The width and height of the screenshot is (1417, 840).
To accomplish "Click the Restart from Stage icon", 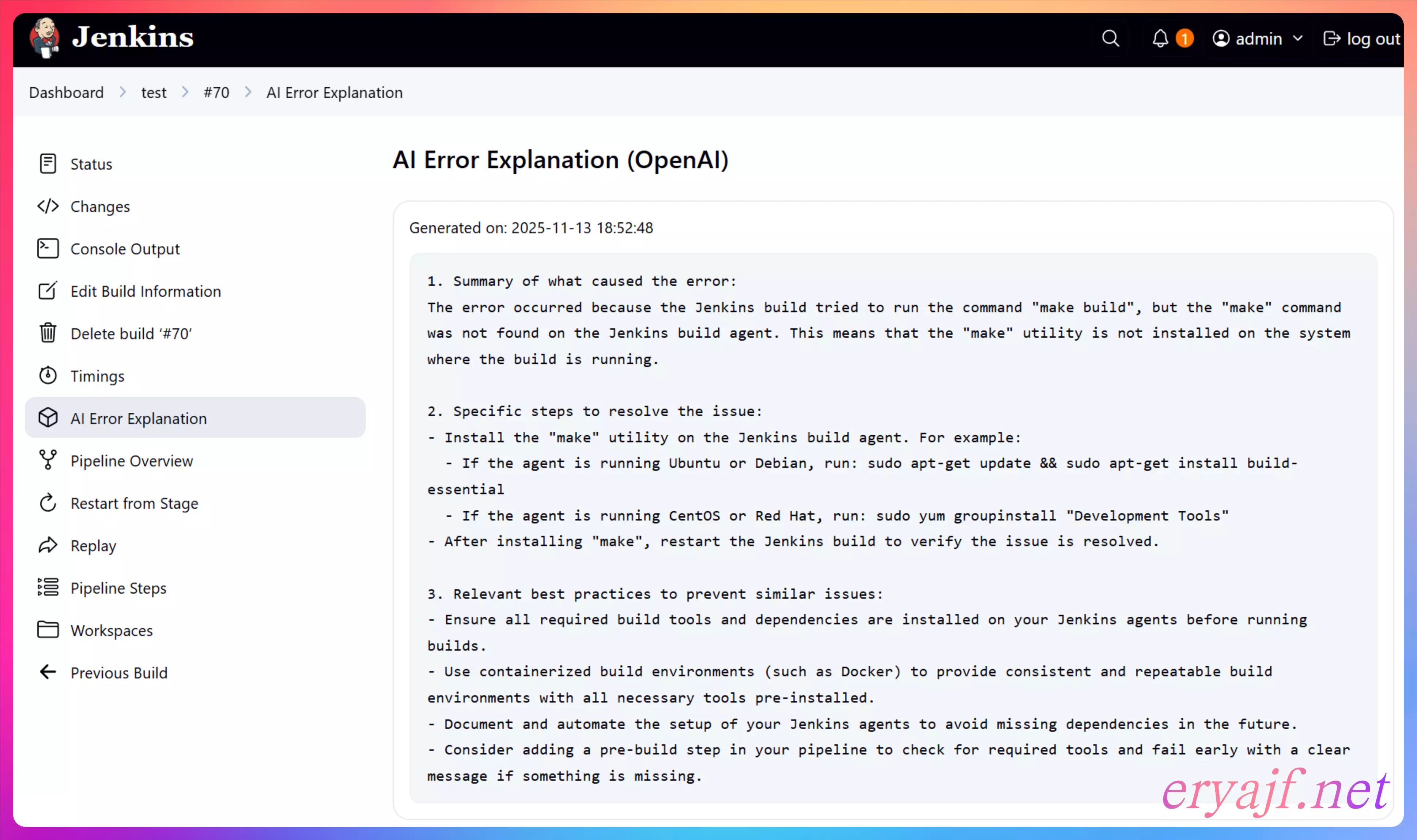I will [48, 503].
